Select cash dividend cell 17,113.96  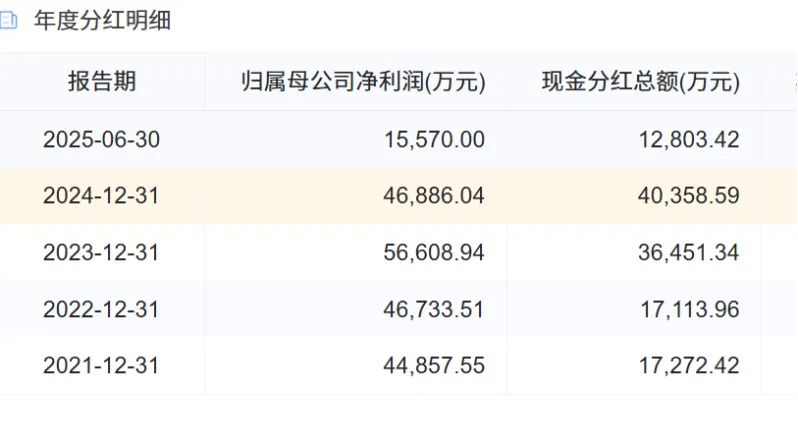pos(690,310)
